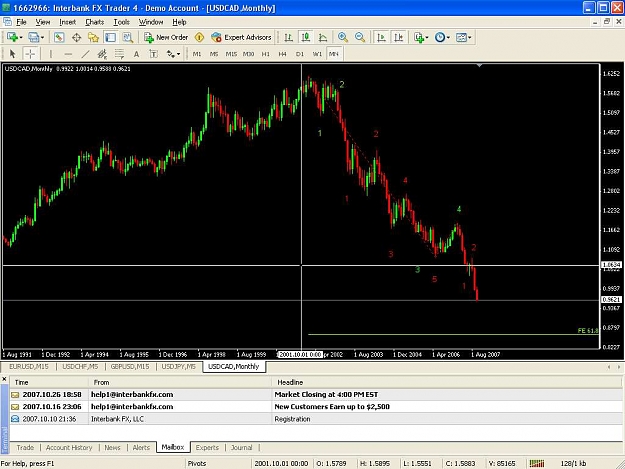Open the Strategy Tester magnifier icon
Viewport: 625px width, 469px height.
coord(128,37)
